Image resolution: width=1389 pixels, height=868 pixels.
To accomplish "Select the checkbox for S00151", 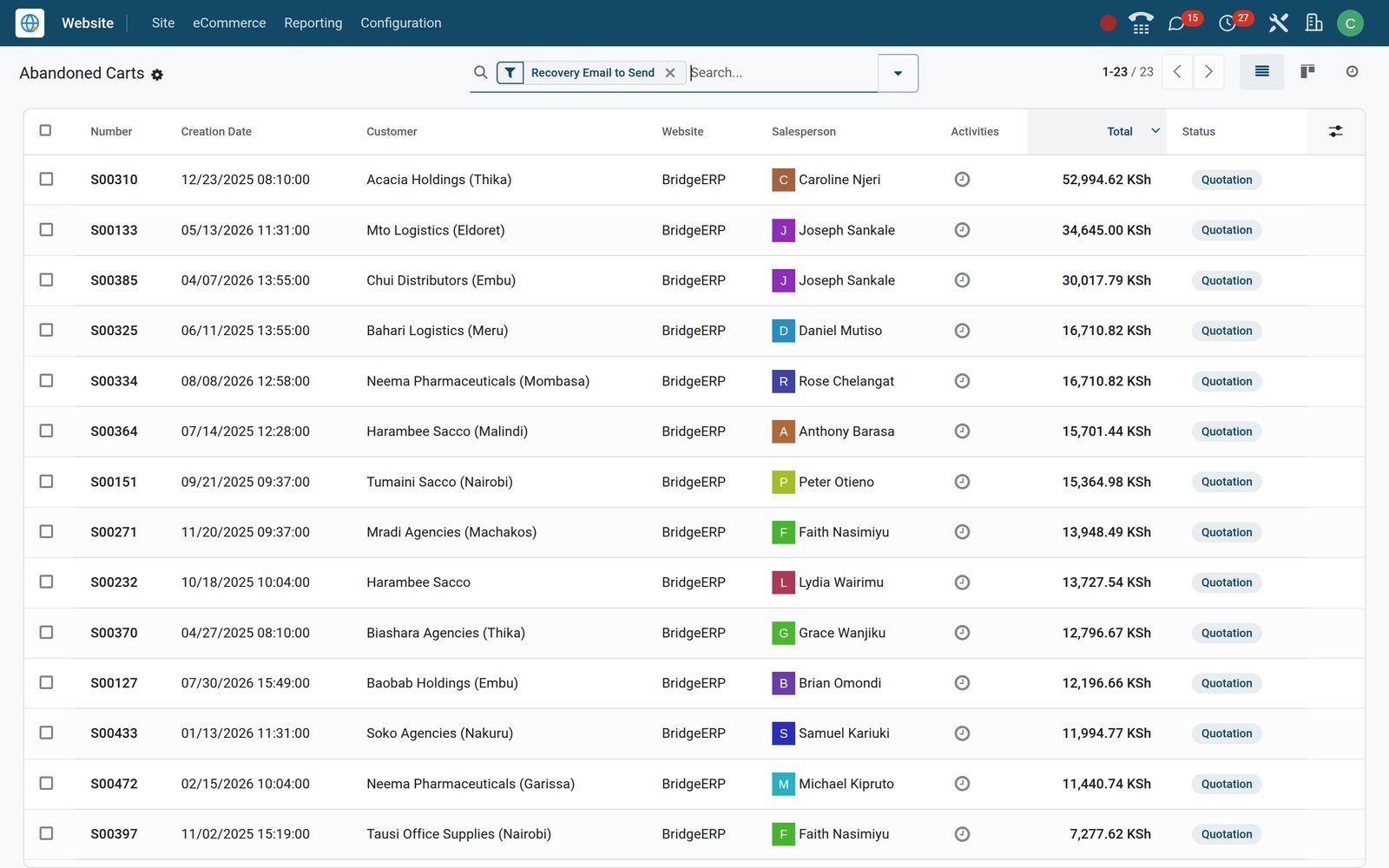I will 46,482.
